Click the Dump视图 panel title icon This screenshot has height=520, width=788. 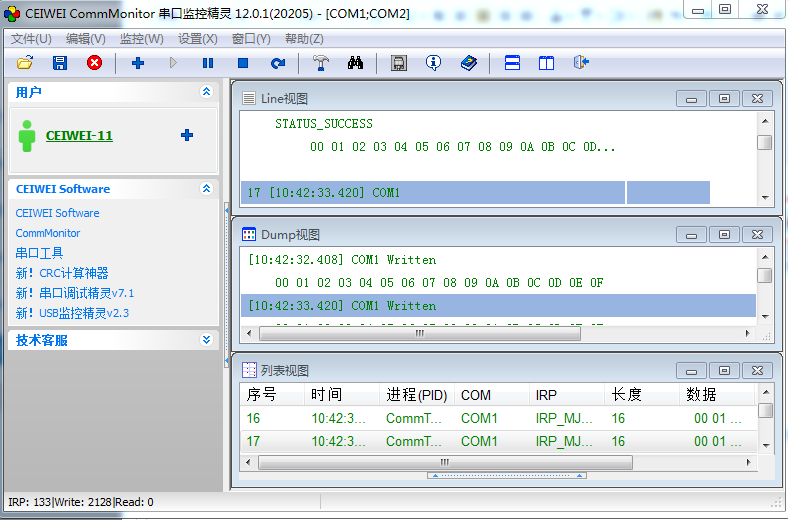point(249,234)
